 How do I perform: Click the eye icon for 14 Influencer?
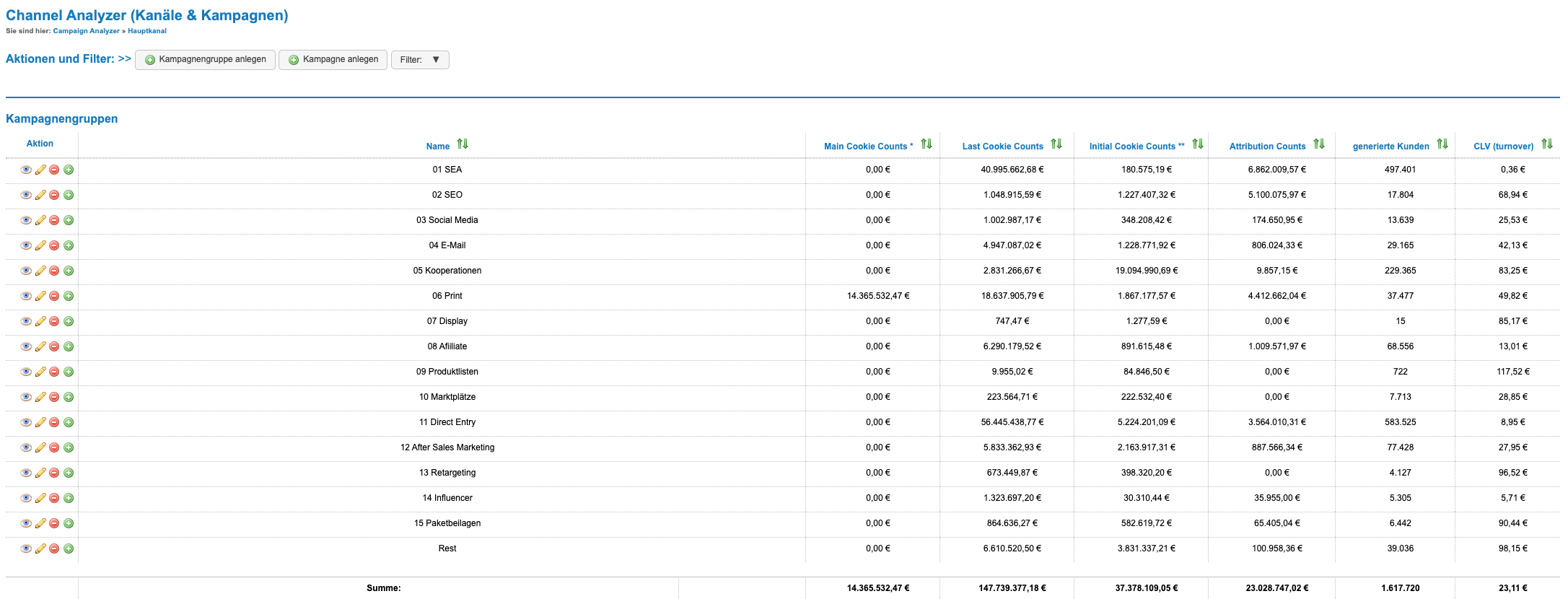(26, 498)
